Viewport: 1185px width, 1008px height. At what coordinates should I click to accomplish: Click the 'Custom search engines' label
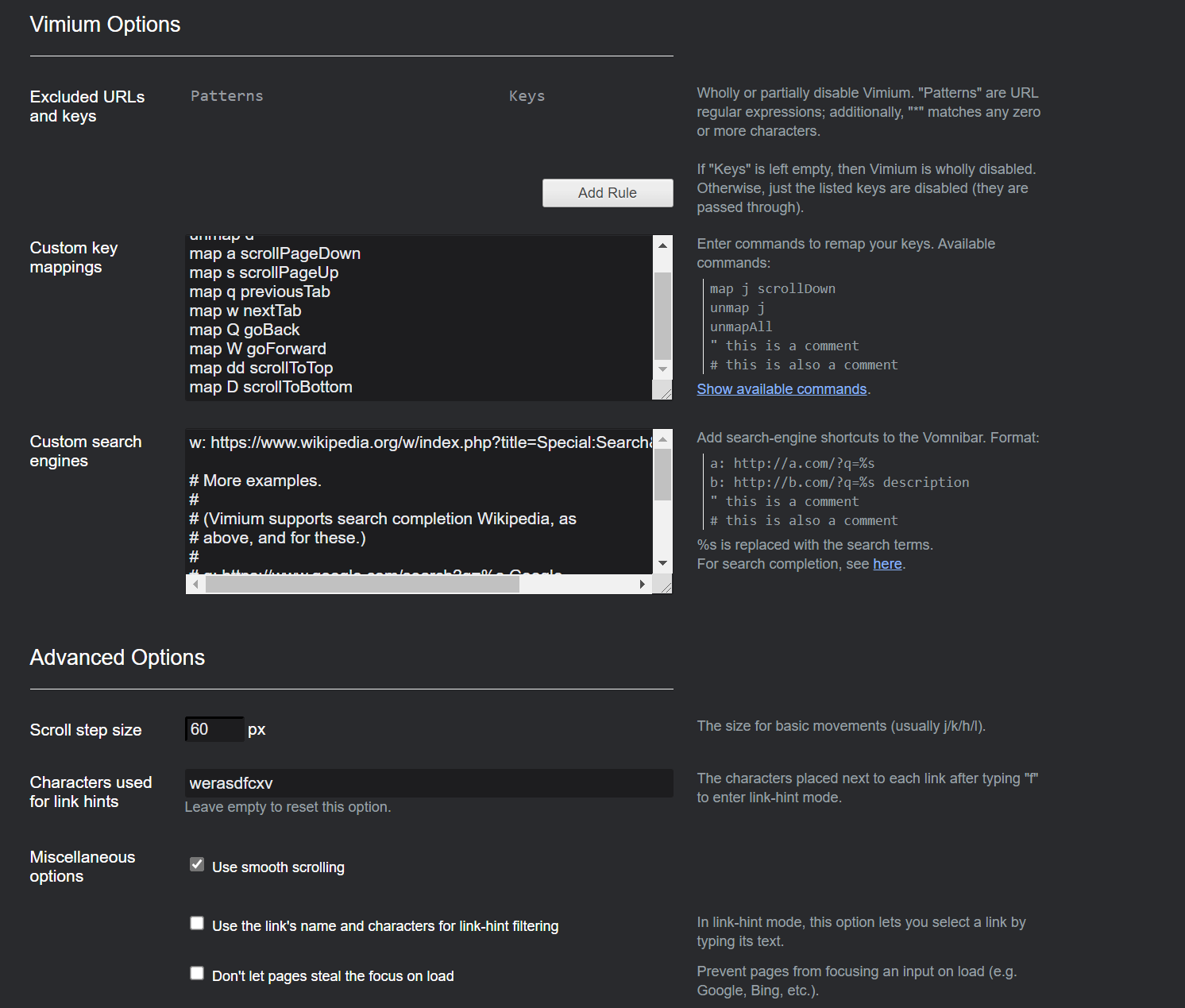86,451
